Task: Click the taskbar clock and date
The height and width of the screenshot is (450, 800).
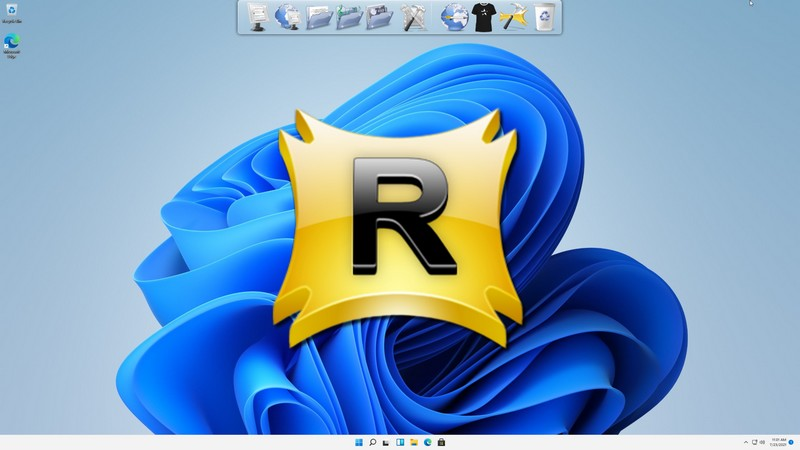Action: pos(777,442)
